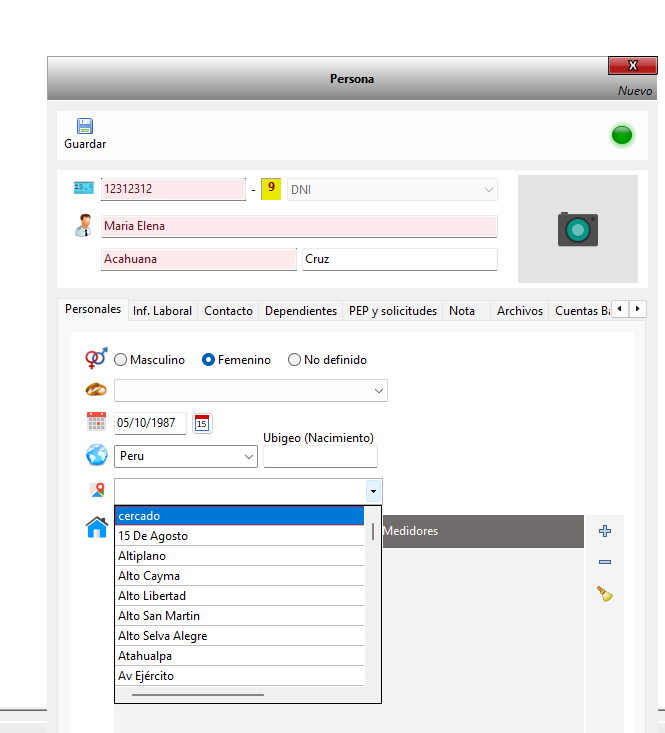Click the Guardar floppy disk icon
This screenshot has width=665, height=733.
point(85,126)
